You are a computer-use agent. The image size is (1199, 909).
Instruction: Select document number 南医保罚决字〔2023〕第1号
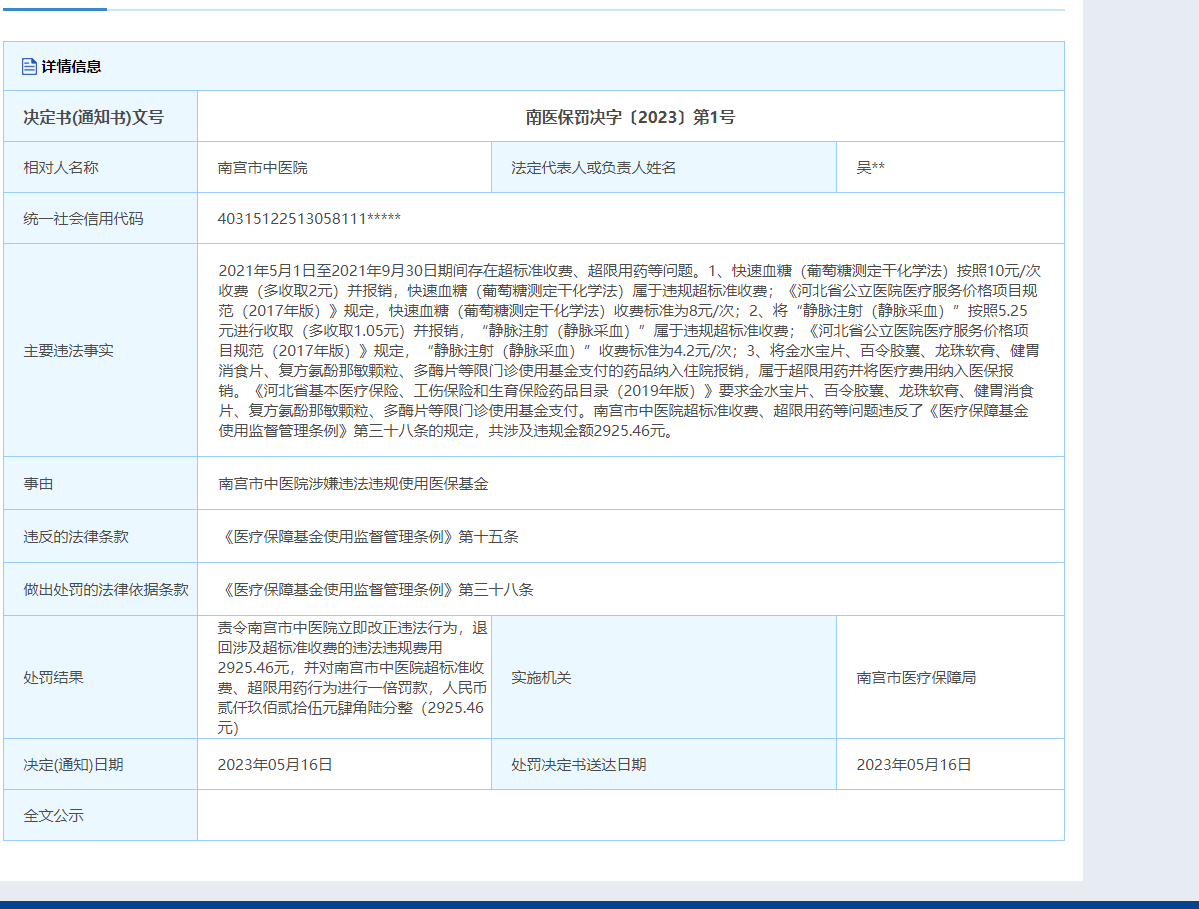click(630, 117)
